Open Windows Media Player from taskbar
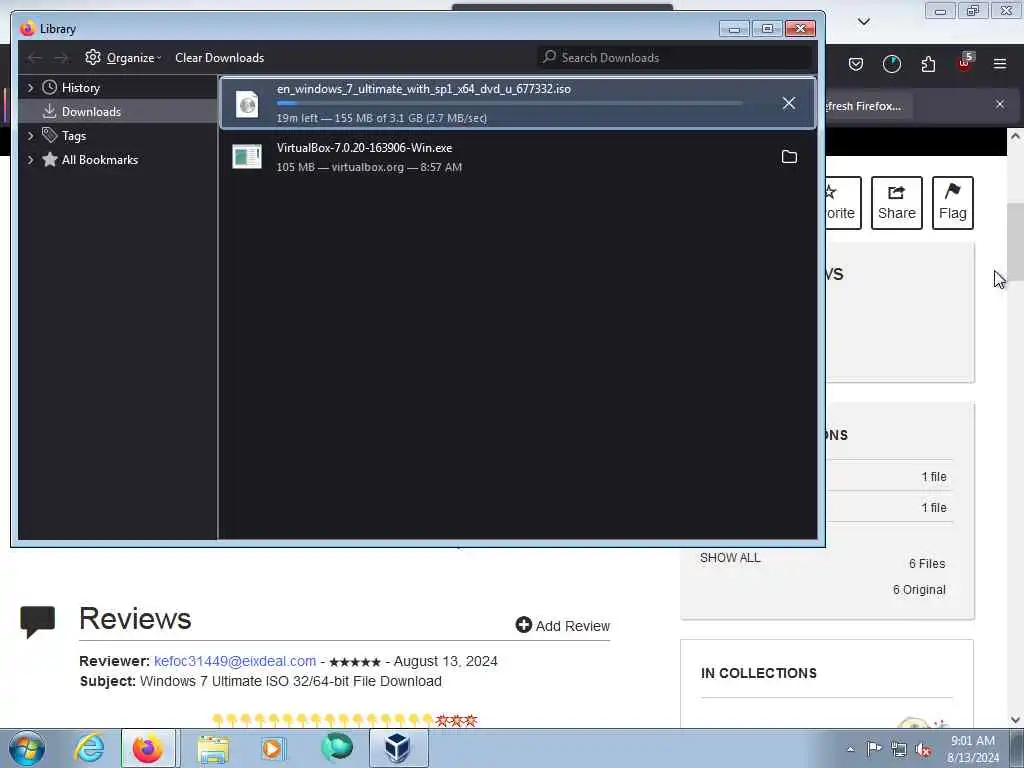This screenshot has height=768, width=1024. point(273,749)
